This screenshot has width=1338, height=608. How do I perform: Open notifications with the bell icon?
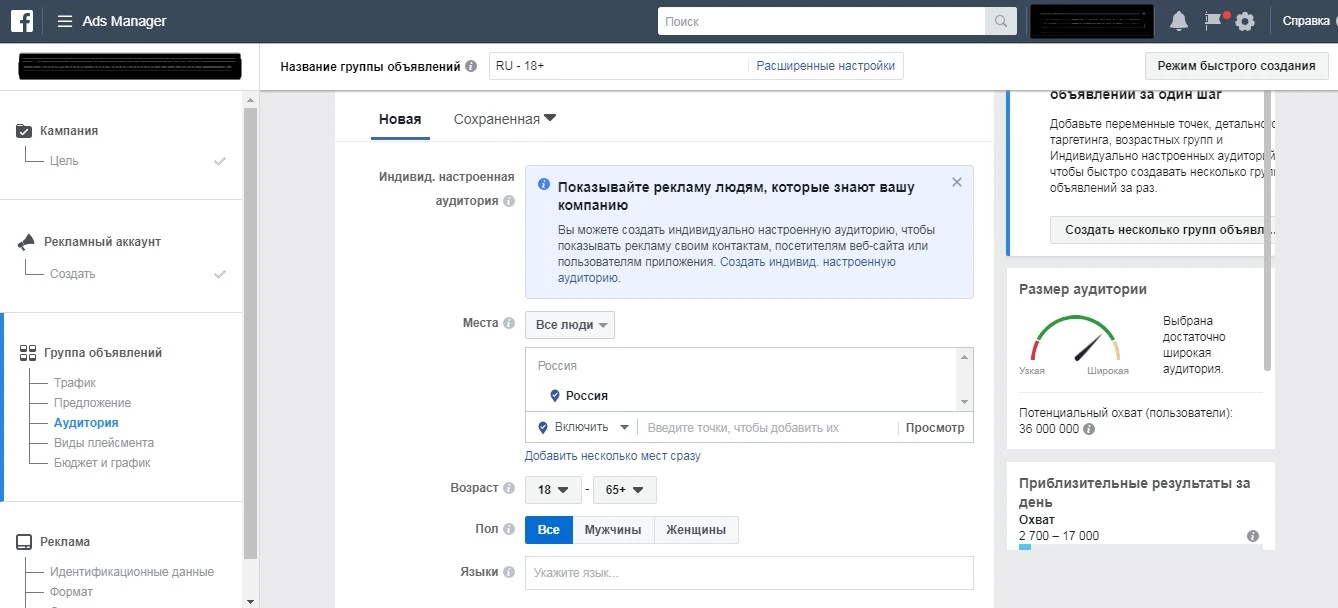coord(1178,20)
